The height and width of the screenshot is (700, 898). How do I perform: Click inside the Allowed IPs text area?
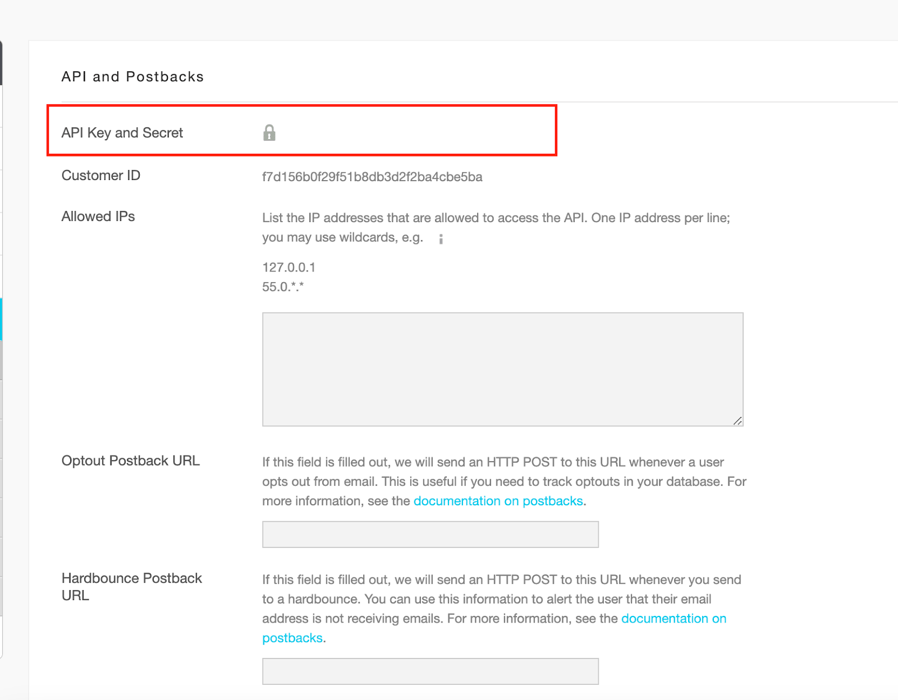503,368
